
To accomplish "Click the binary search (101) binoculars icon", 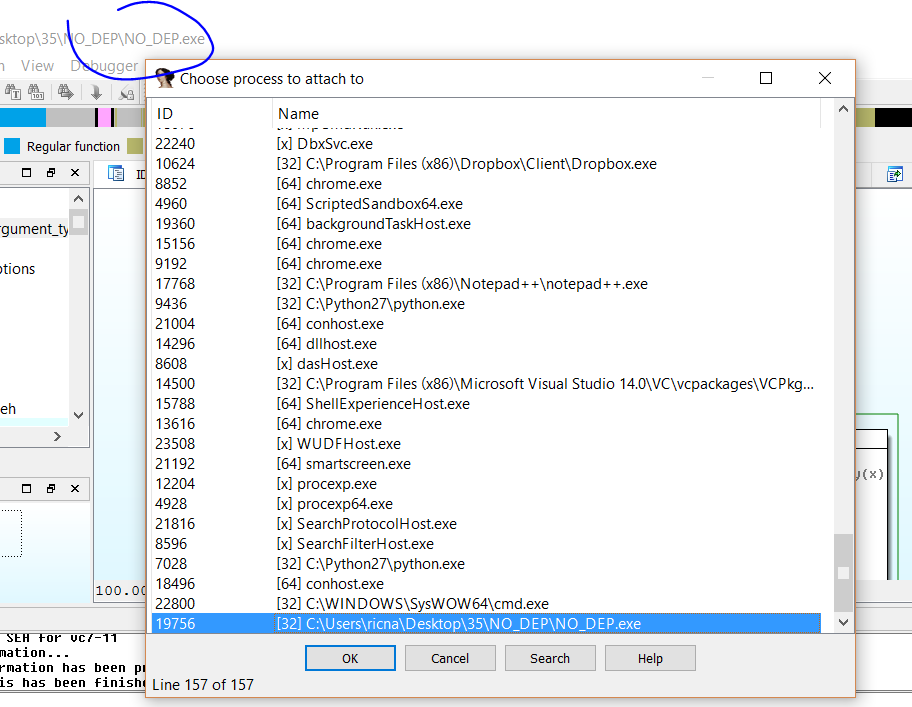I will pos(37,92).
